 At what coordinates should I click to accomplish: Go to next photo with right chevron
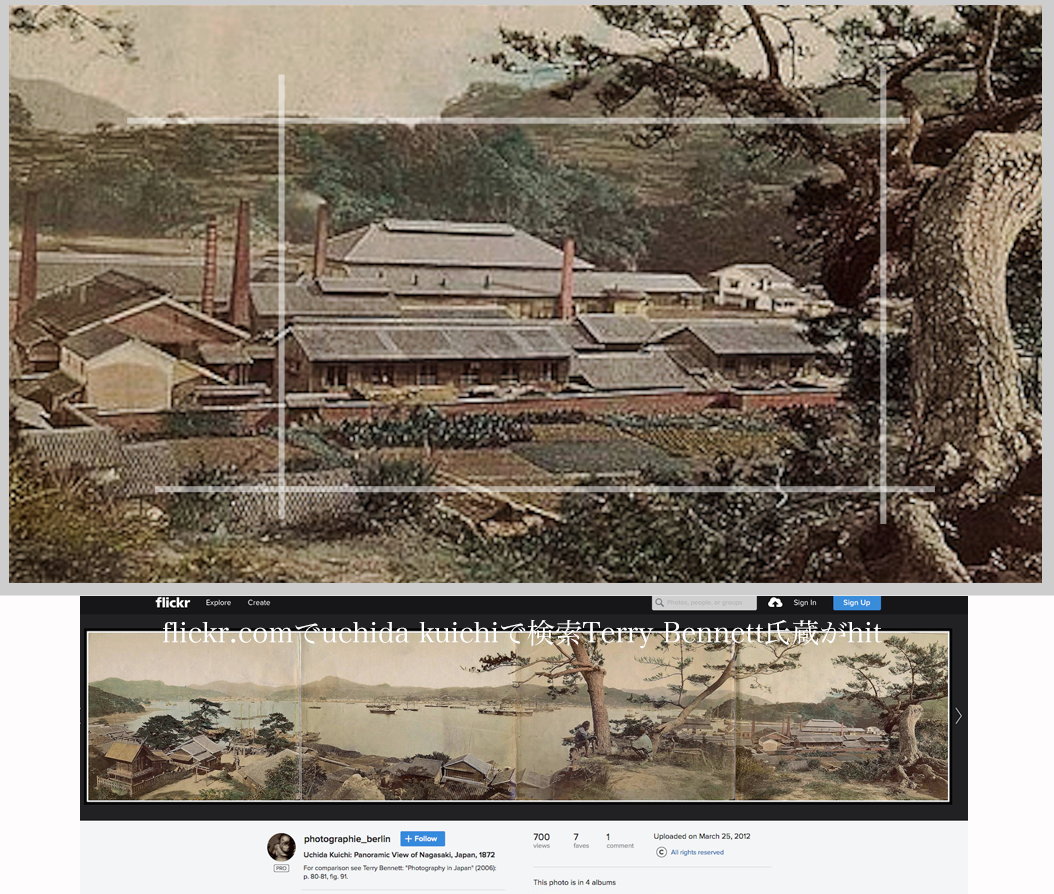pyautogui.click(x=958, y=716)
